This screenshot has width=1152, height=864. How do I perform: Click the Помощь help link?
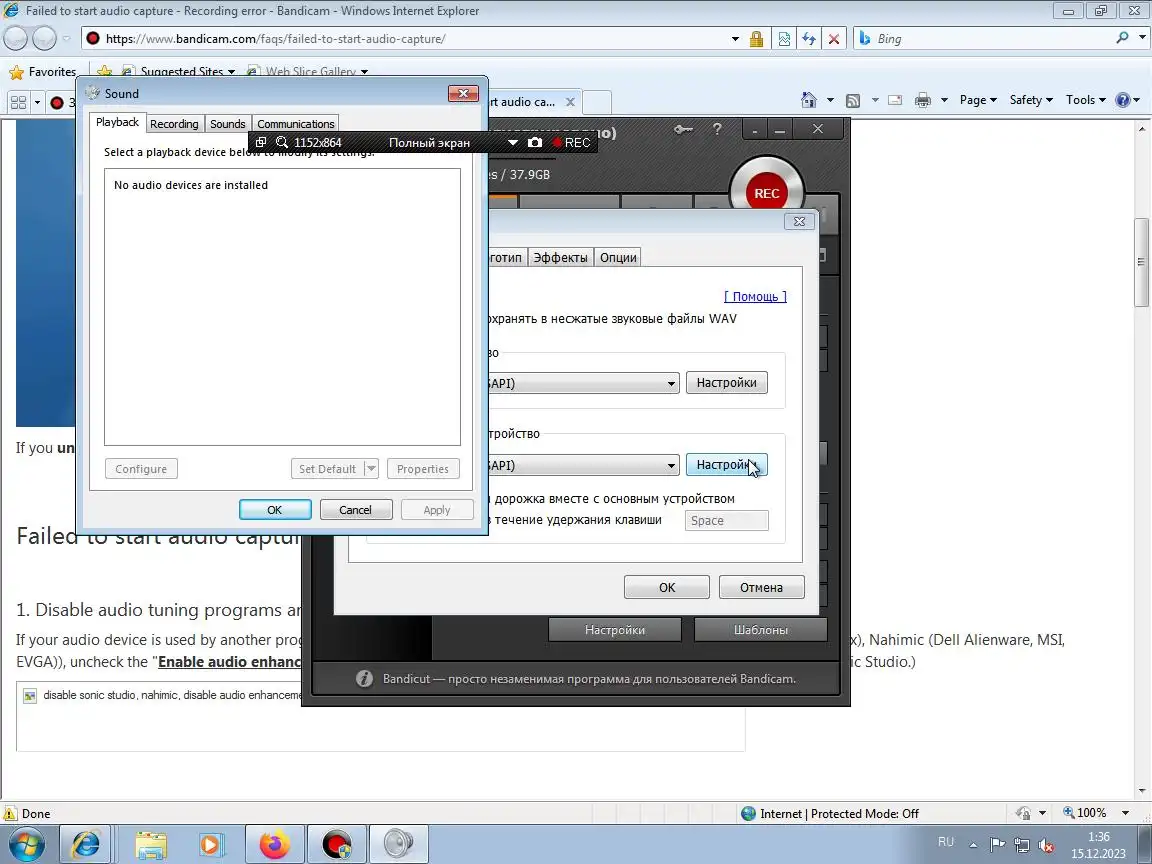tap(755, 296)
